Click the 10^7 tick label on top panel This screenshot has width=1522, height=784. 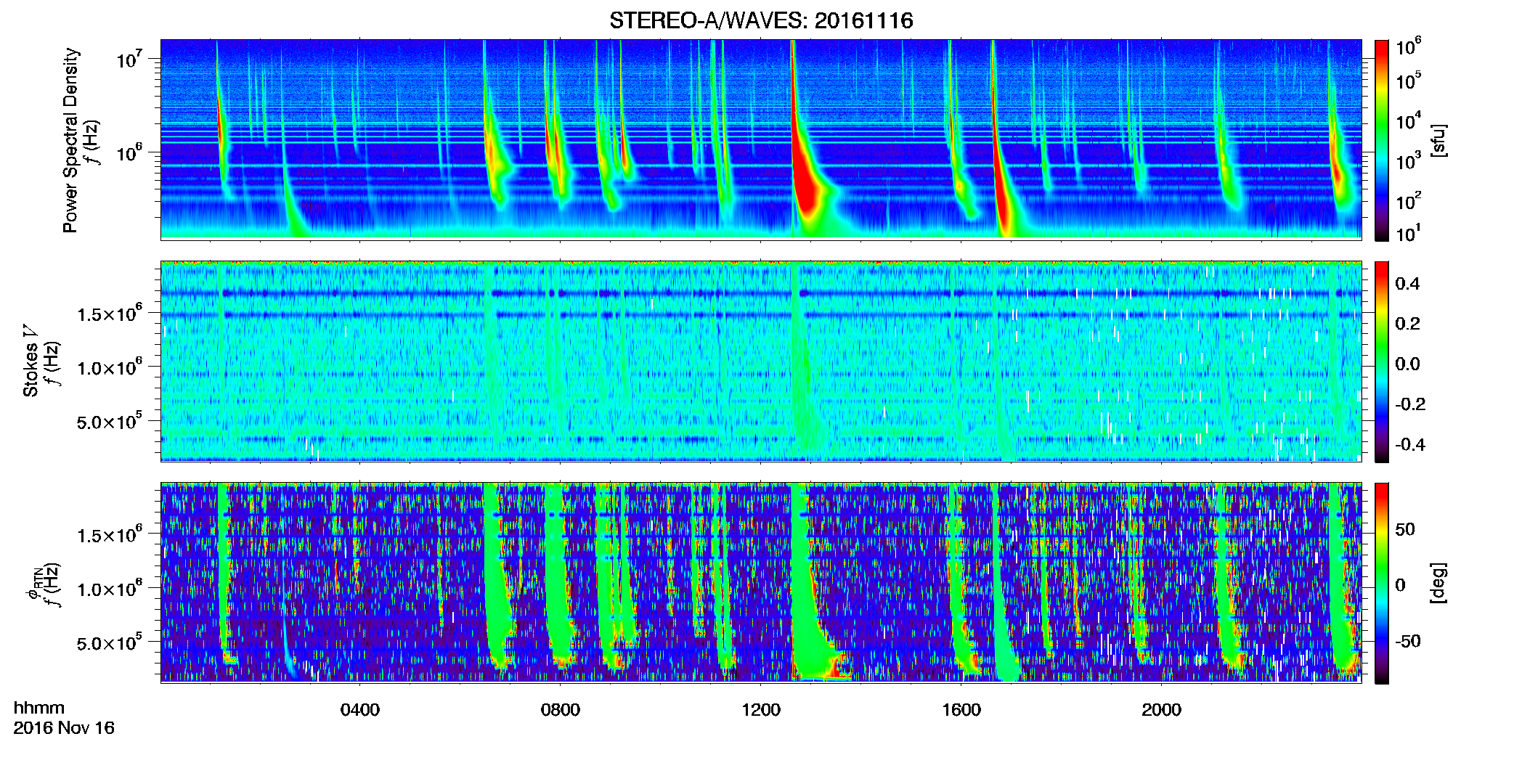tap(131, 59)
